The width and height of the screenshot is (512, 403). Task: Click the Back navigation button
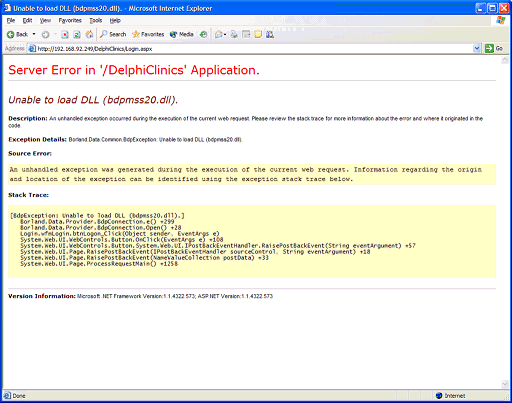pos(17,34)
